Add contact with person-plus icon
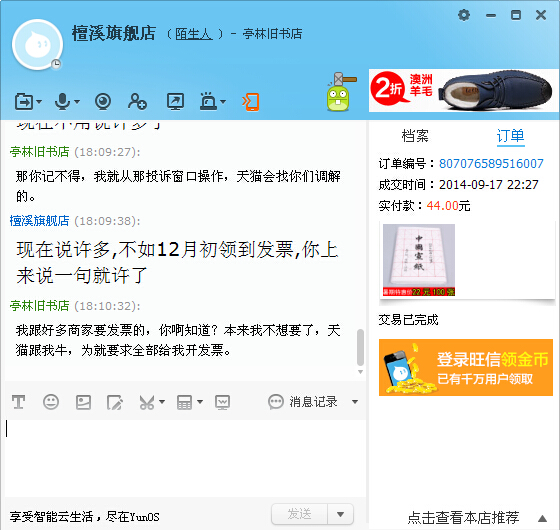 click(x=137, y=101)
